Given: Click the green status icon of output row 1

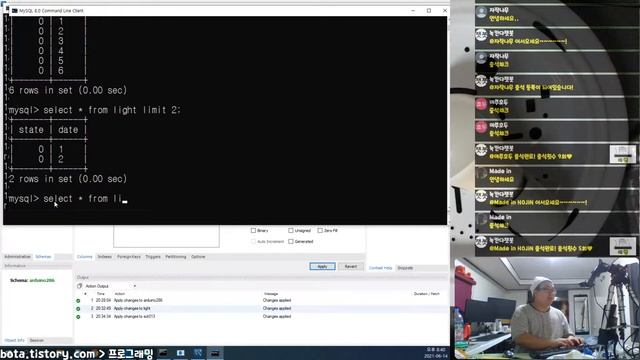Looking at the screenshot, I should coord(78,301).
